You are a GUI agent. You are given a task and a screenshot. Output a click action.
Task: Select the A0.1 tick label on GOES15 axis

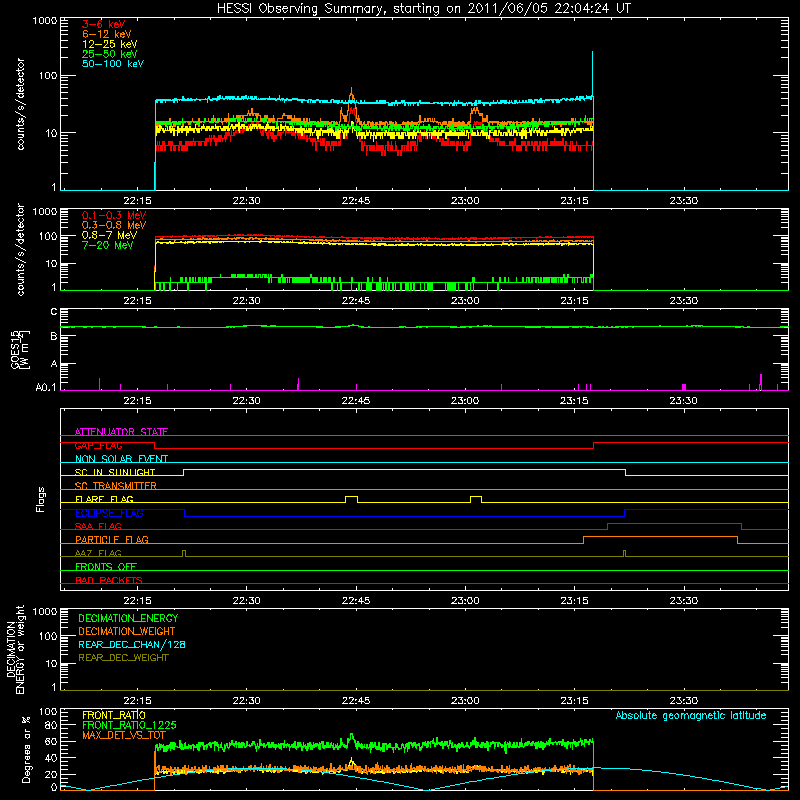(x=46, y=388)
